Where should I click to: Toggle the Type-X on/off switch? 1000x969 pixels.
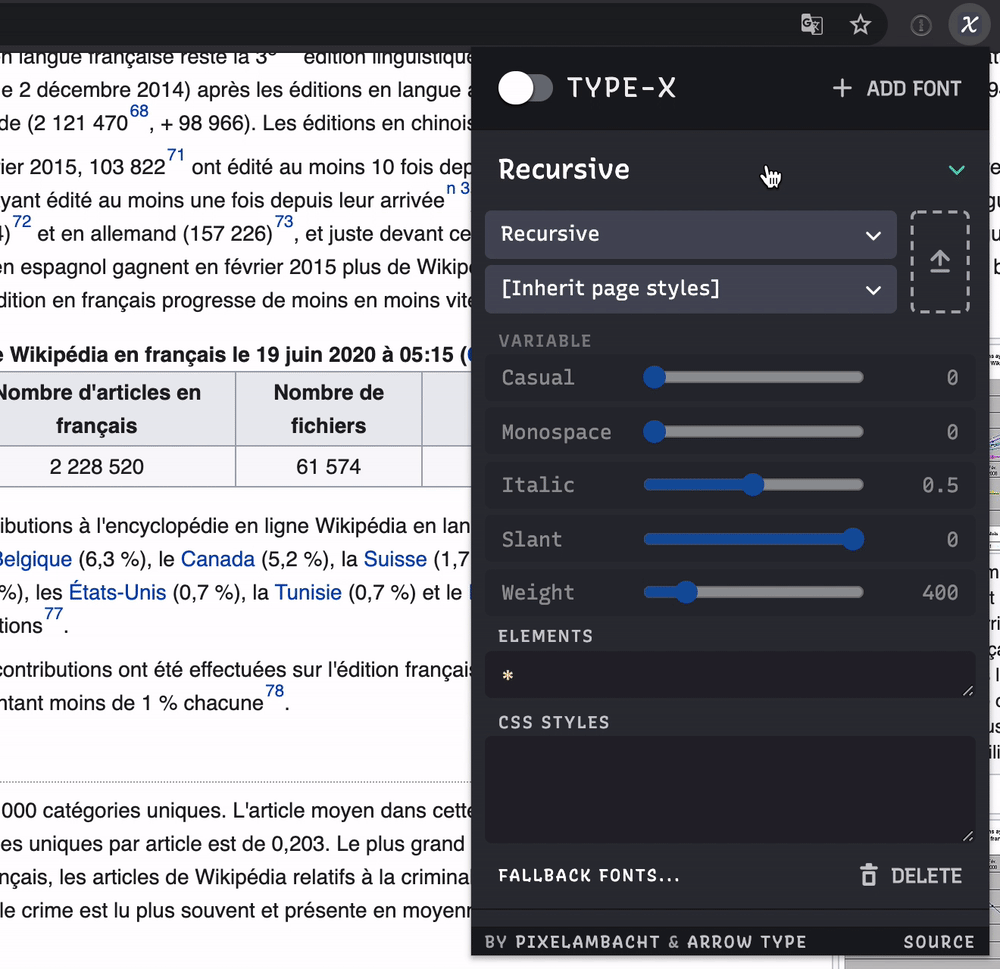[526, 87]
